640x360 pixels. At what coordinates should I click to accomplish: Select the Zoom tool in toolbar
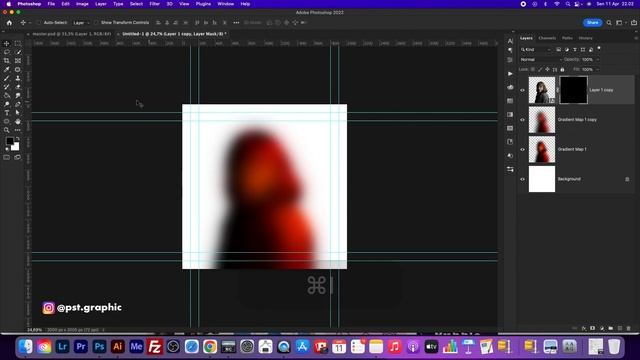point(7,130)
